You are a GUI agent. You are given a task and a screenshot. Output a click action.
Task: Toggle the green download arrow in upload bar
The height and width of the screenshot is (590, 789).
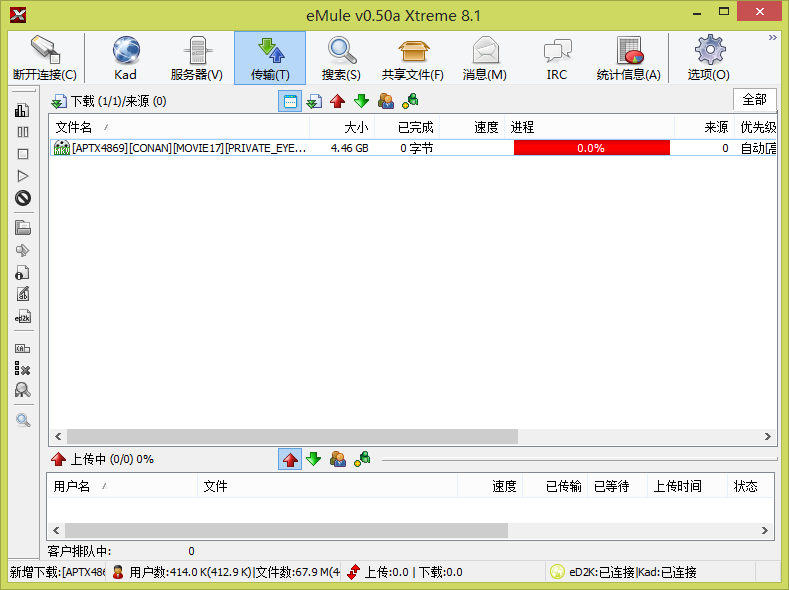(313, 459)
